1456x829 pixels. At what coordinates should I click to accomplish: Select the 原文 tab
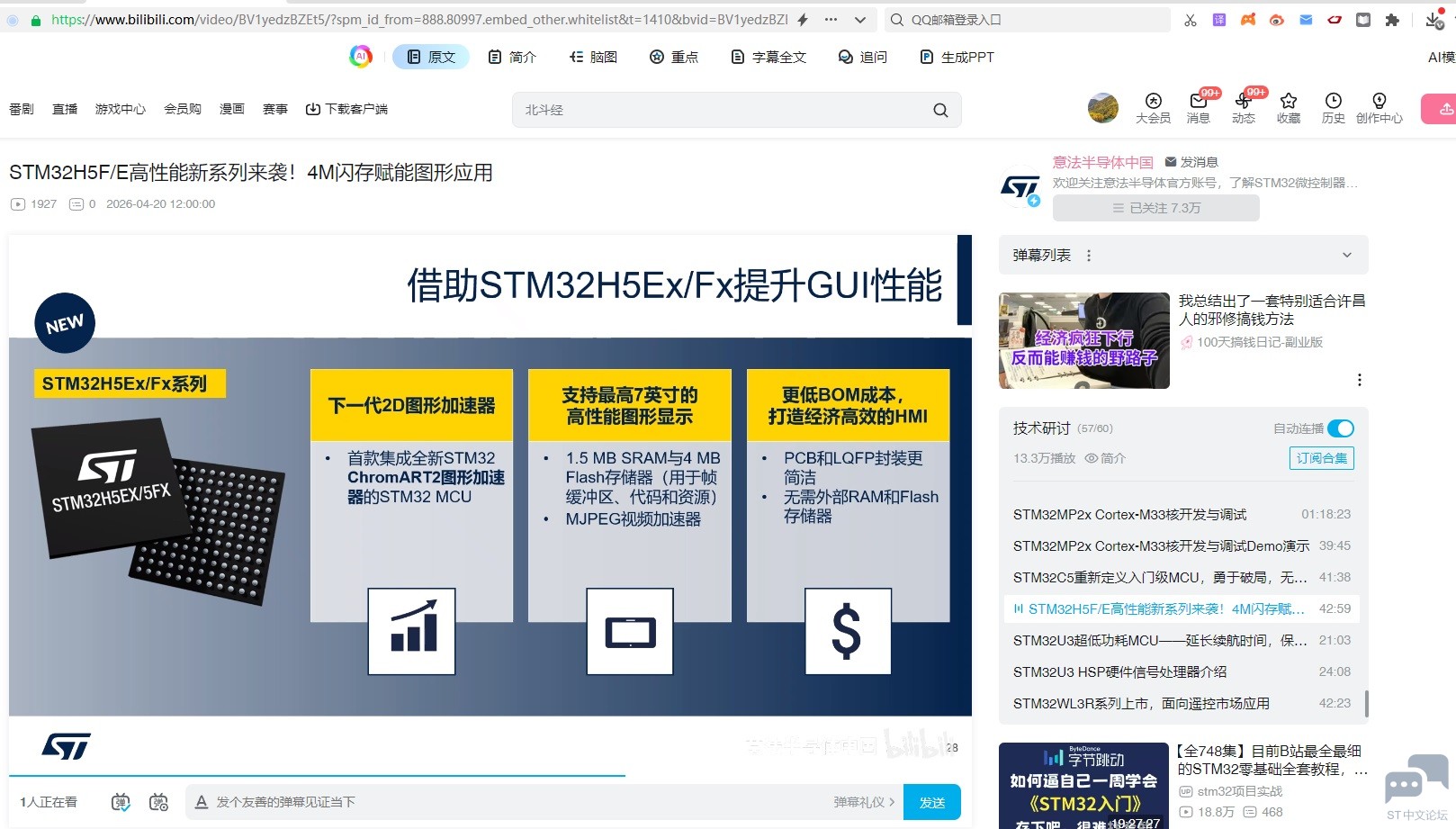pyautogui.click(x=431, y=57)
